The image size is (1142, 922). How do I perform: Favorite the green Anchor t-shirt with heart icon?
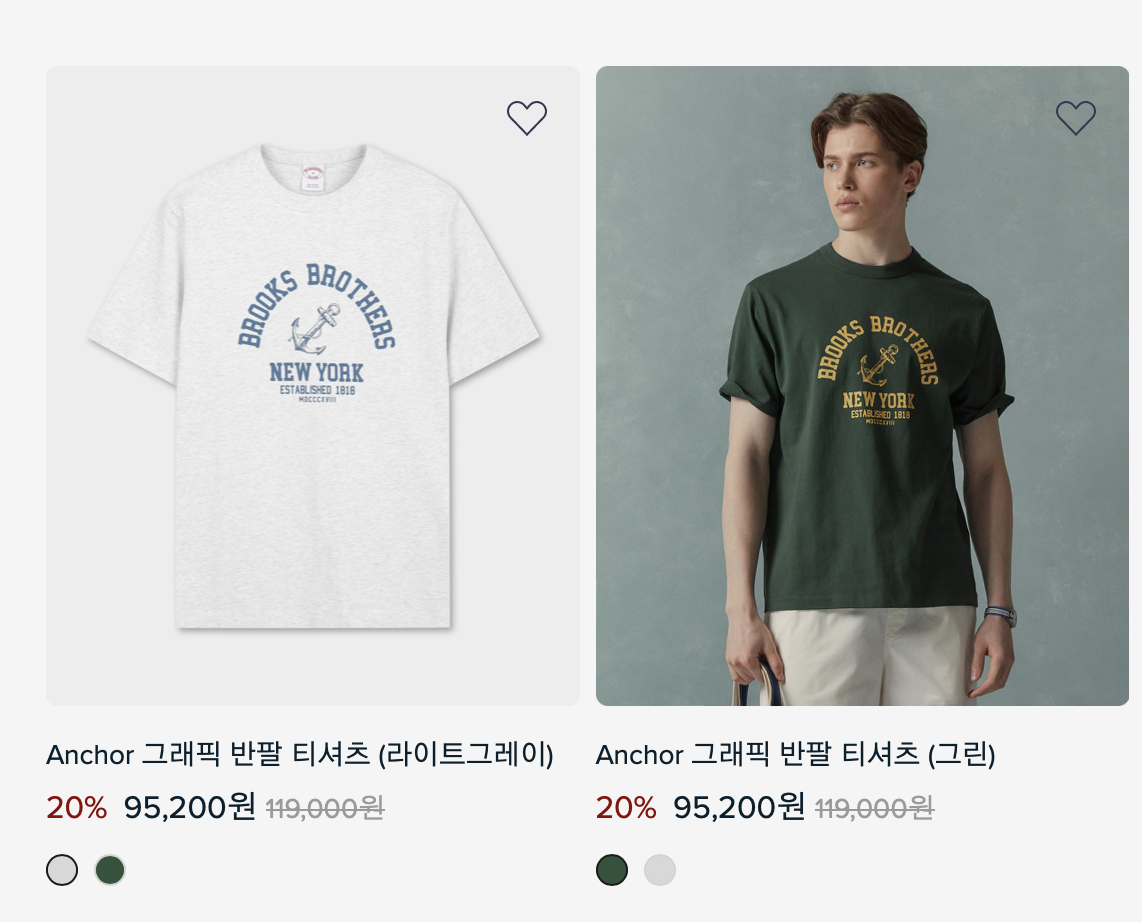click(x=1076, y=117)
